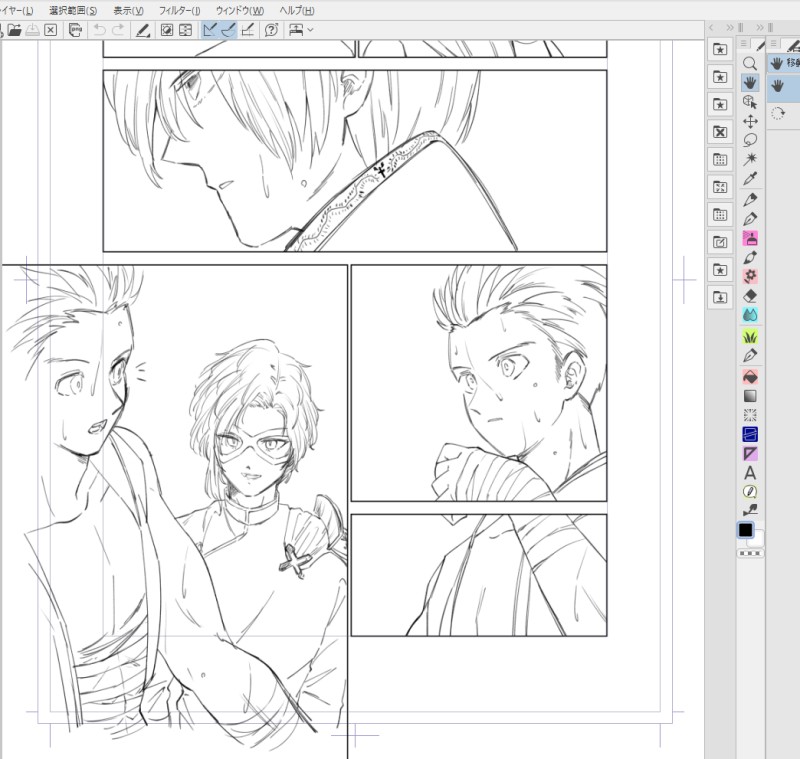Select the Eraser tool
800x759 pixels.
pos(749,296)
